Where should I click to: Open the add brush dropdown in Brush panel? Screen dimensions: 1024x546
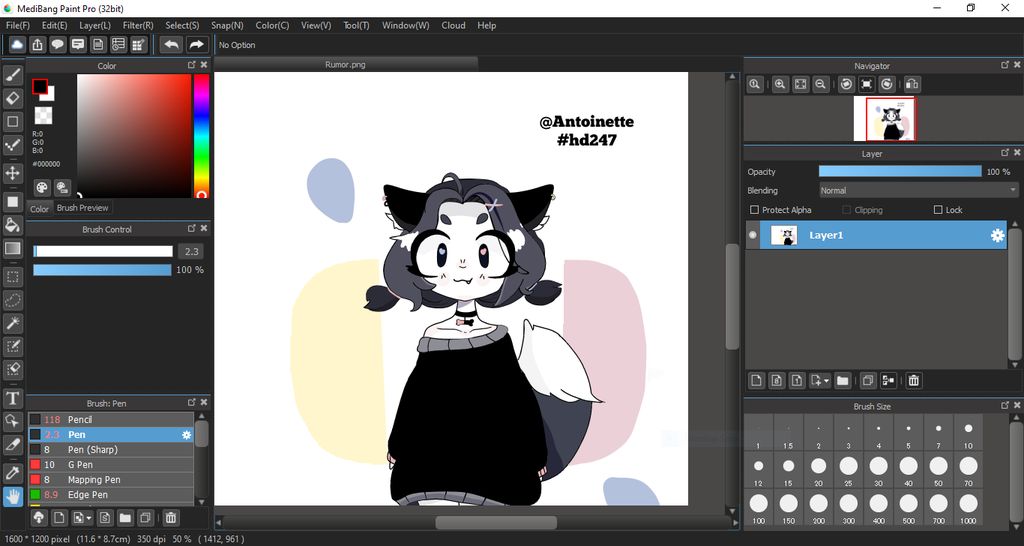tap(89, 519)
